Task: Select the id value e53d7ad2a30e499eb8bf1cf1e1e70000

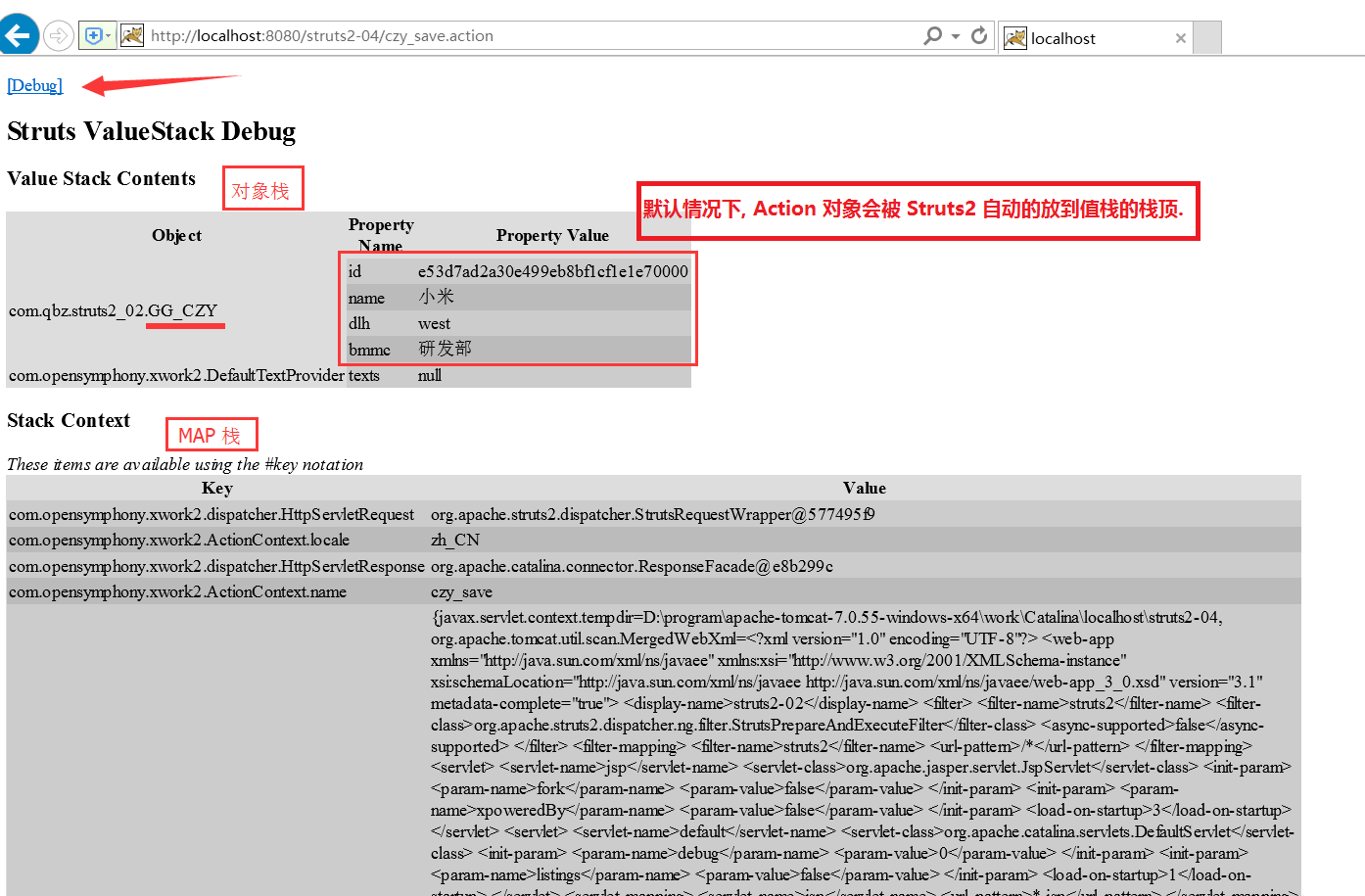Action: coord(553,271)
